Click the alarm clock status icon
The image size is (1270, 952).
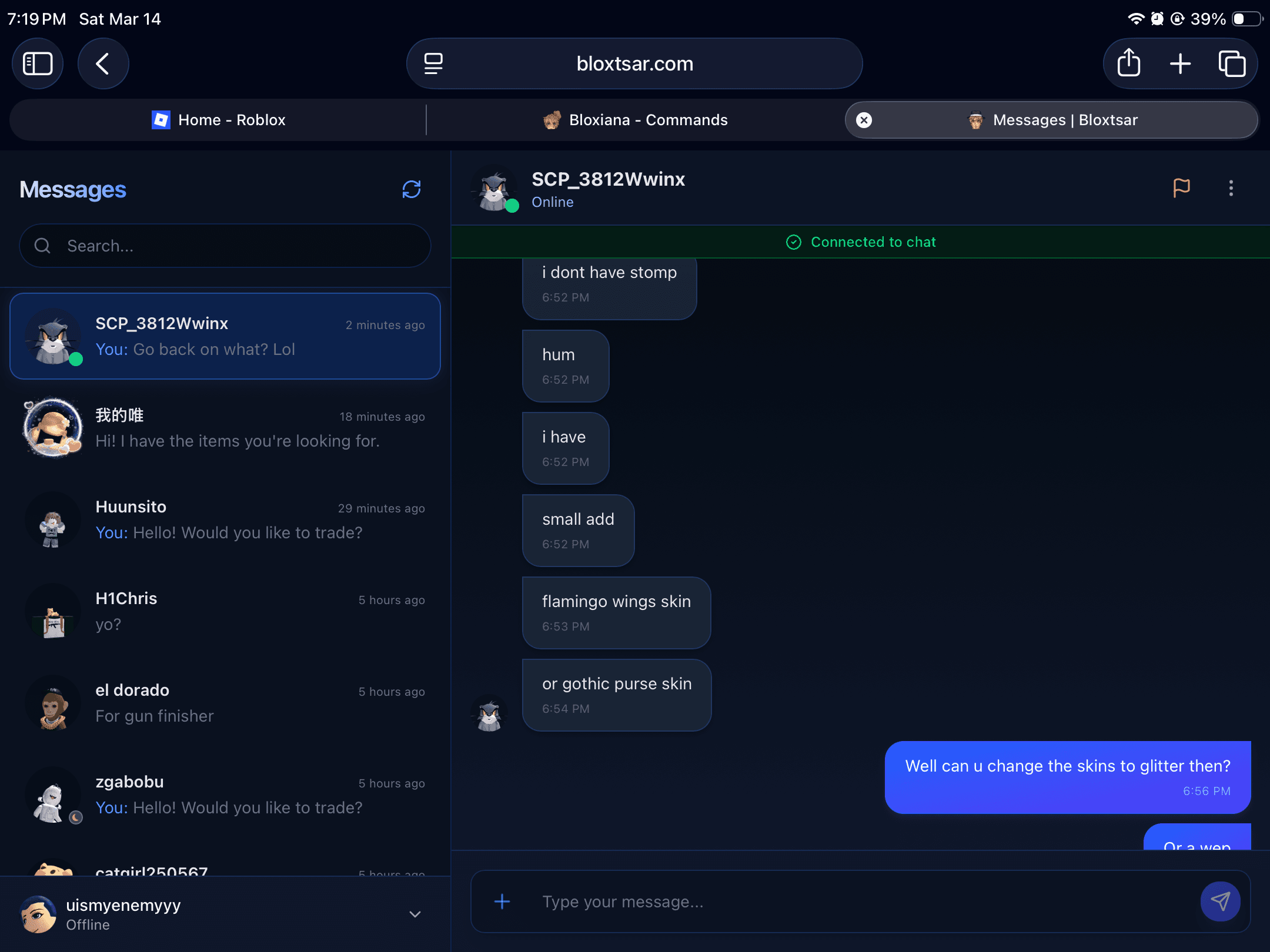pyautogui.click(x=1157, y=19)
